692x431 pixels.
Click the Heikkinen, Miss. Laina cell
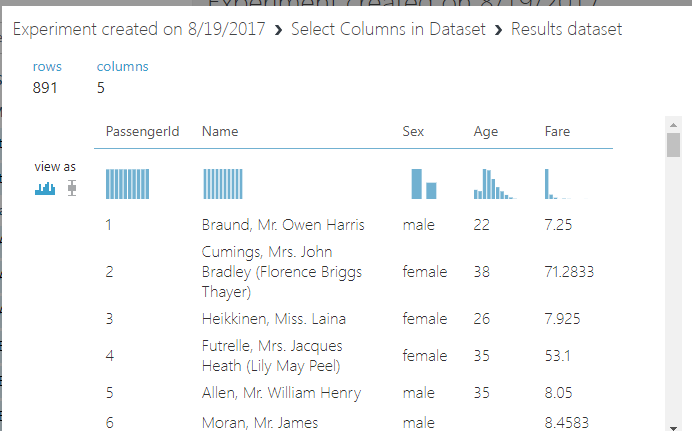click(x=274, y=319)
